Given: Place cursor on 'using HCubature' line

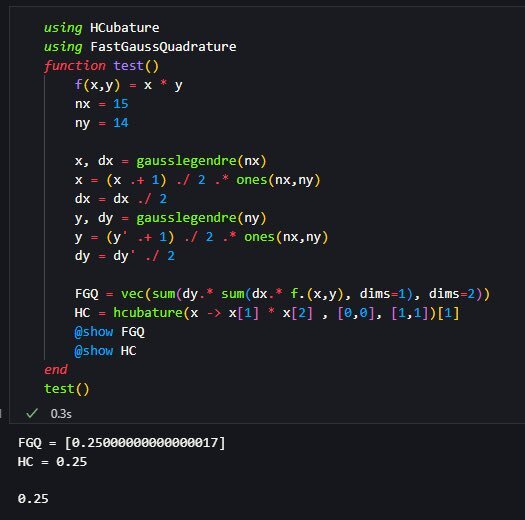Looking at the screenshot, I should (101, 27).
